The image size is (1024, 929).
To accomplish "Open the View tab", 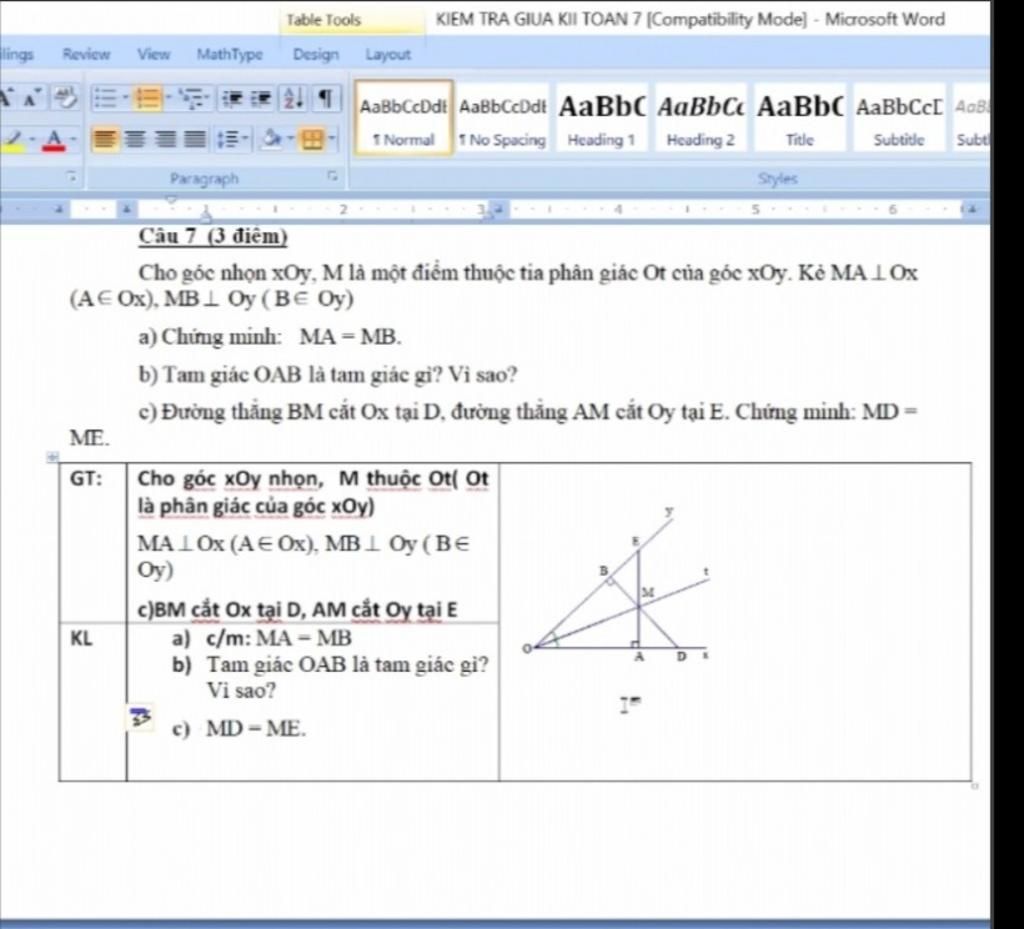I will 153,54.
